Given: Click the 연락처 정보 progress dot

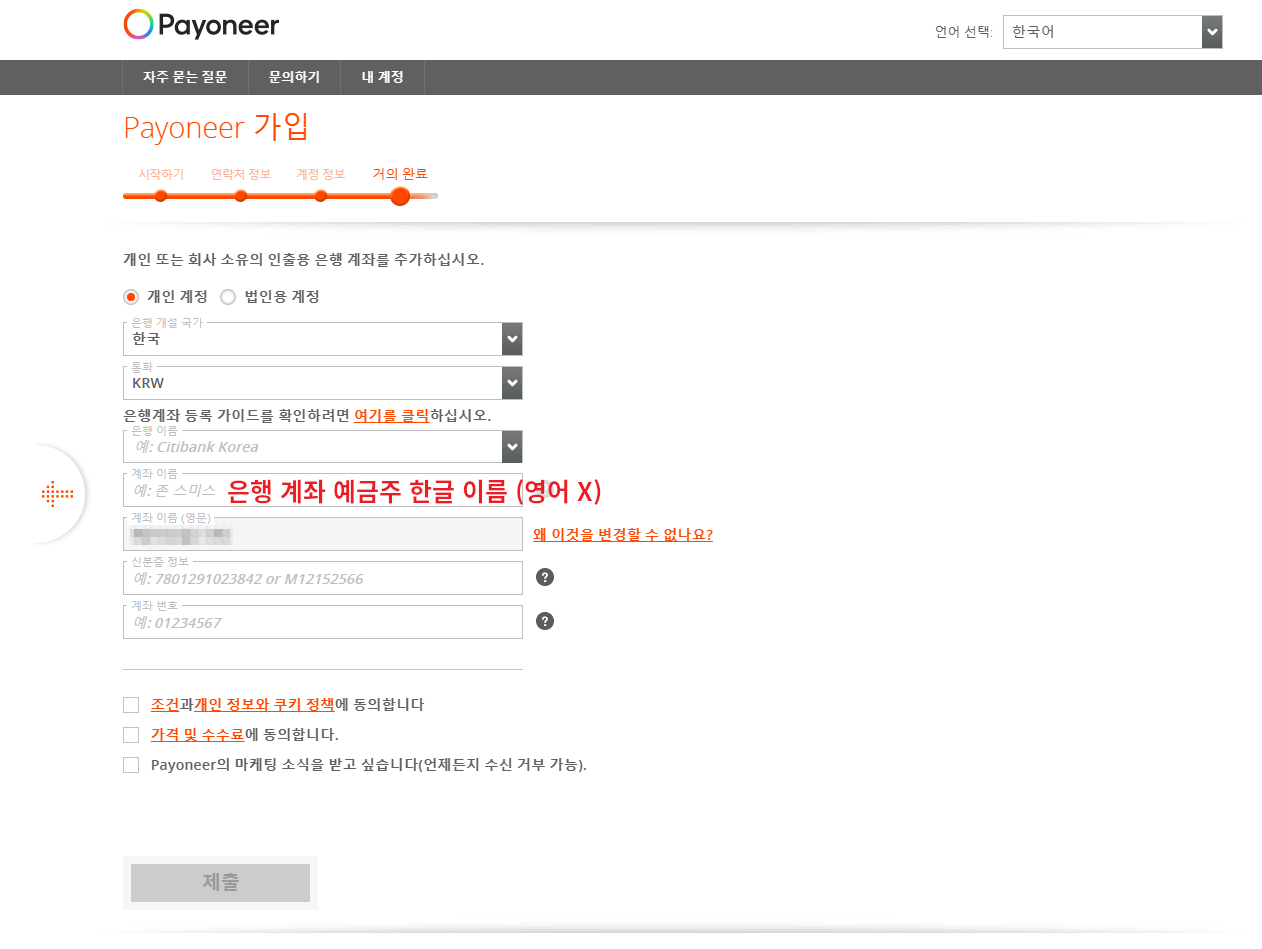Looking at the screenshot, I should [x=241, y=196].
